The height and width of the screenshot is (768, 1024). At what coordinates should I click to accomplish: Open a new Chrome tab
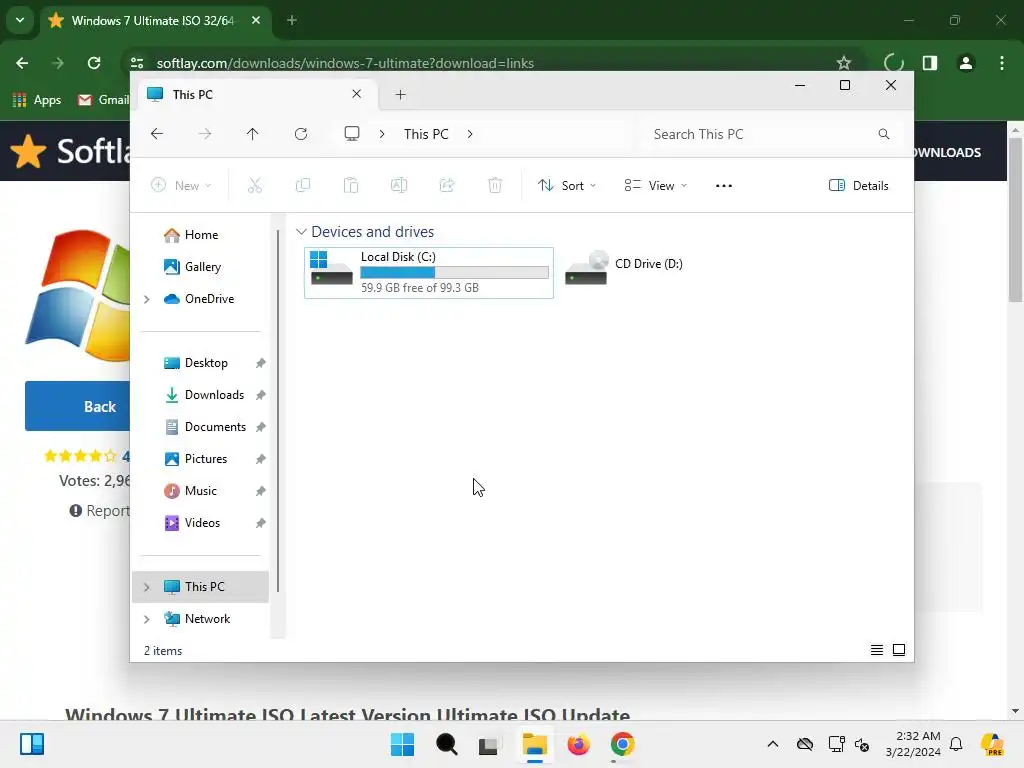click(x=292, y=20)
